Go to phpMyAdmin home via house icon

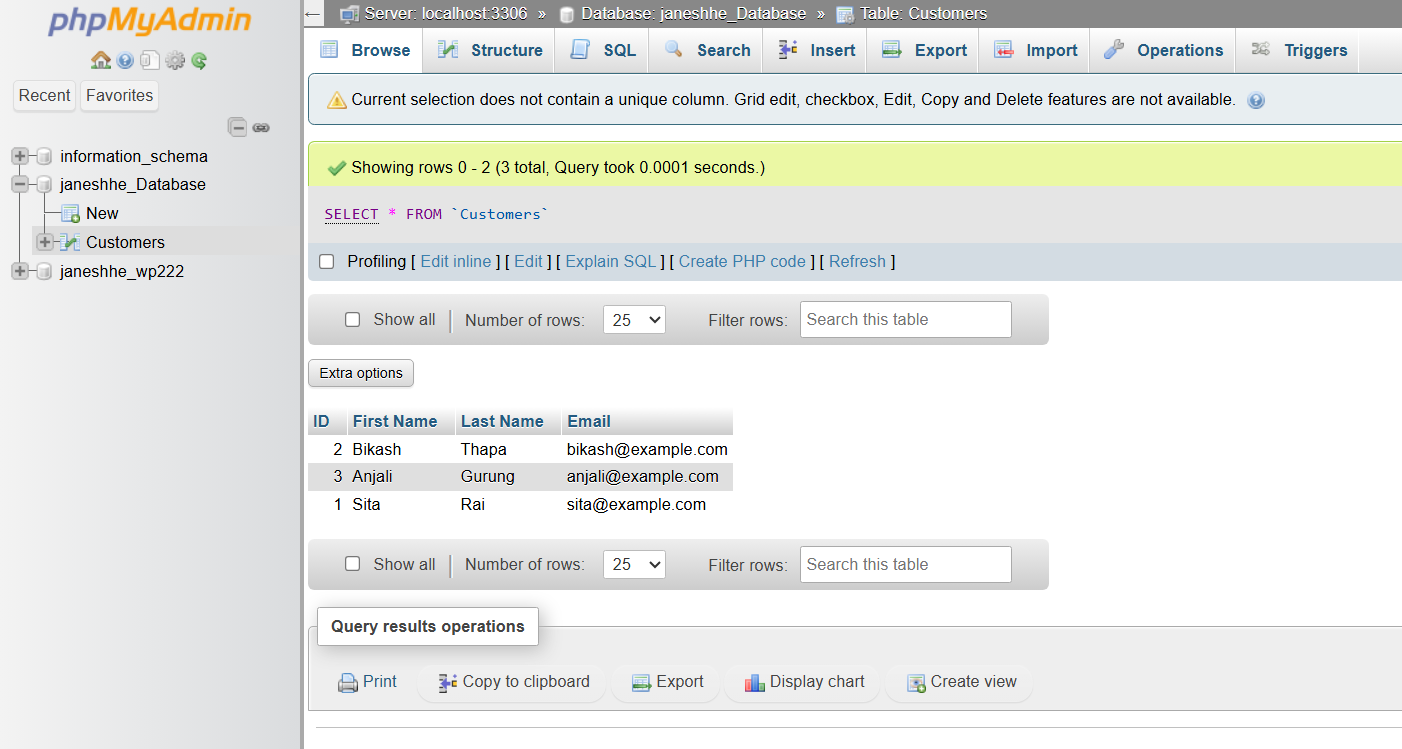click(101, 61)
